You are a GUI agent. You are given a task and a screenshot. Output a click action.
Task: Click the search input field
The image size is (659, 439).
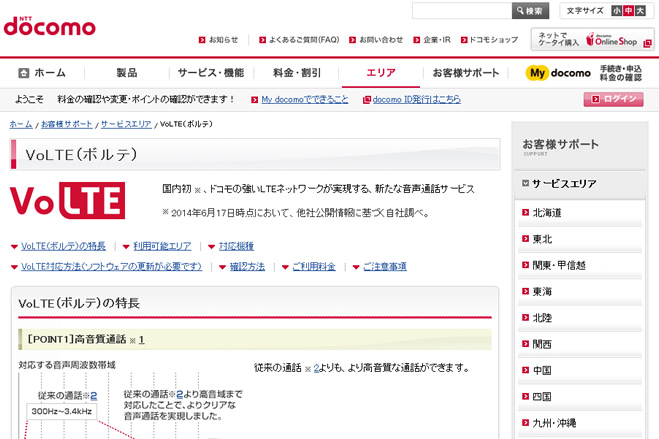point(461,11)
